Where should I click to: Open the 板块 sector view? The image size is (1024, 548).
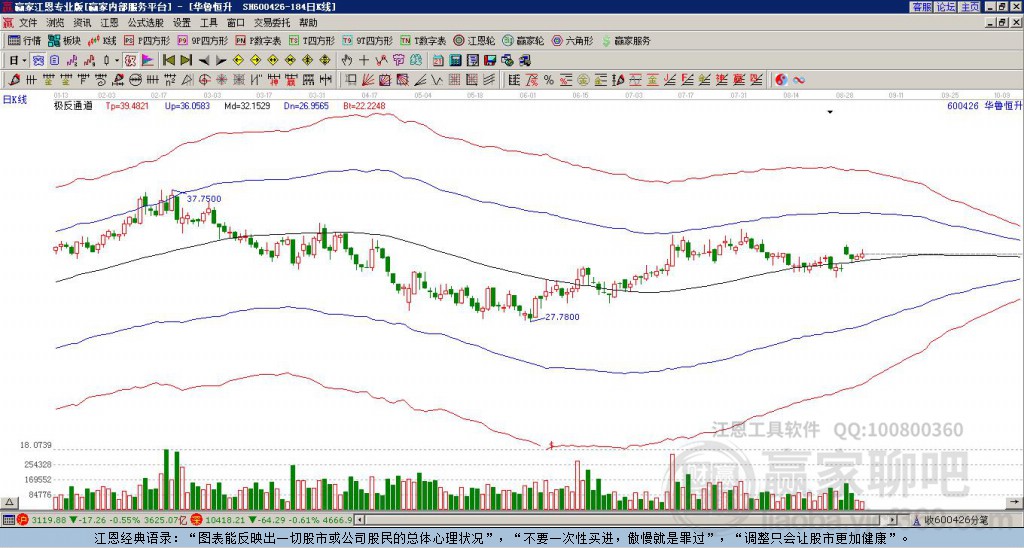click(x=64, y=40)
